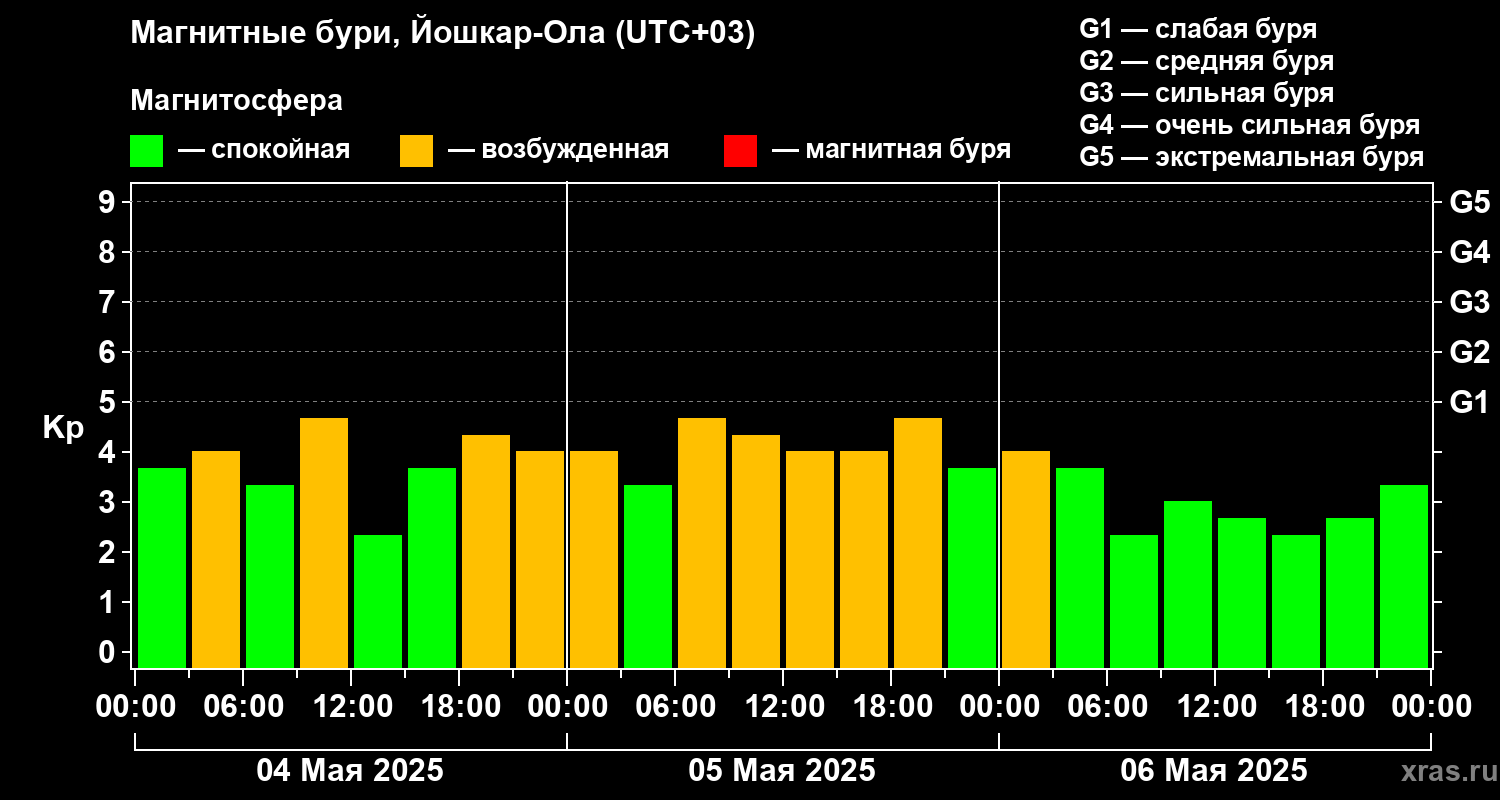Click the 04 Мая 03:00–06:00 yellow bar
This screenshot has height=800, width=1500.
pyautogui.click(x=216, y=559)
